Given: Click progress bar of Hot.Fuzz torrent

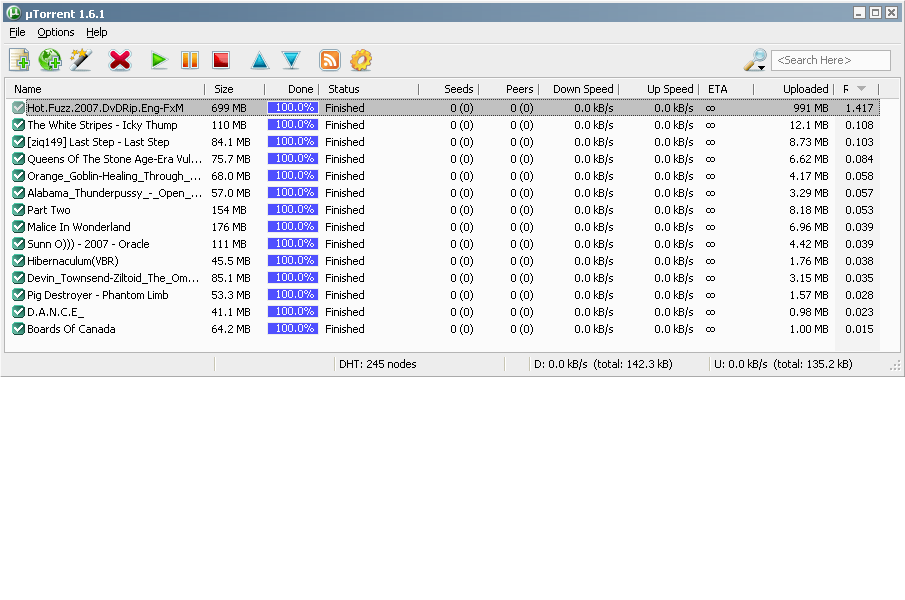Looking at the screenshot, I should click(x=293, y=108).
